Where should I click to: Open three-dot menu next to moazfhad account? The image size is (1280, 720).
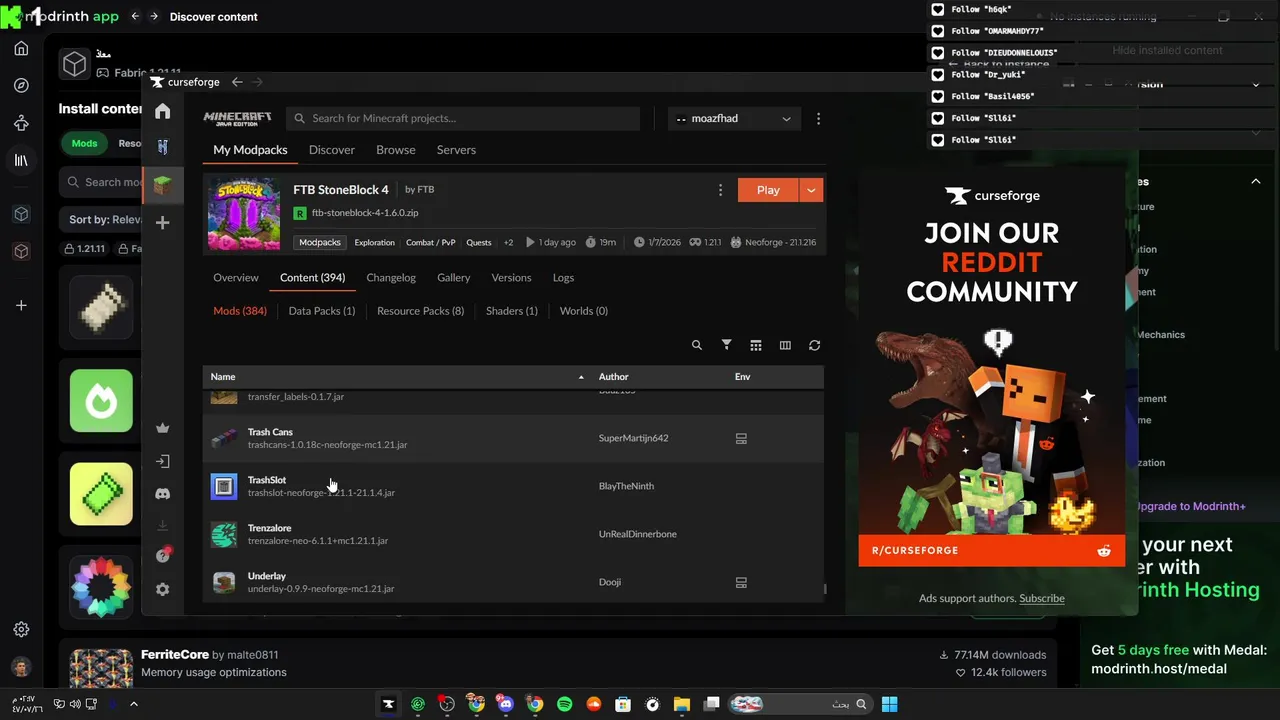[819, 118]
